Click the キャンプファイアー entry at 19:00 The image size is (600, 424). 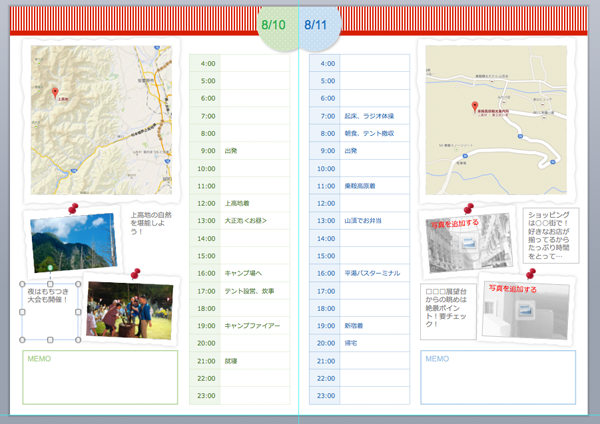click(x=252, y=326)
